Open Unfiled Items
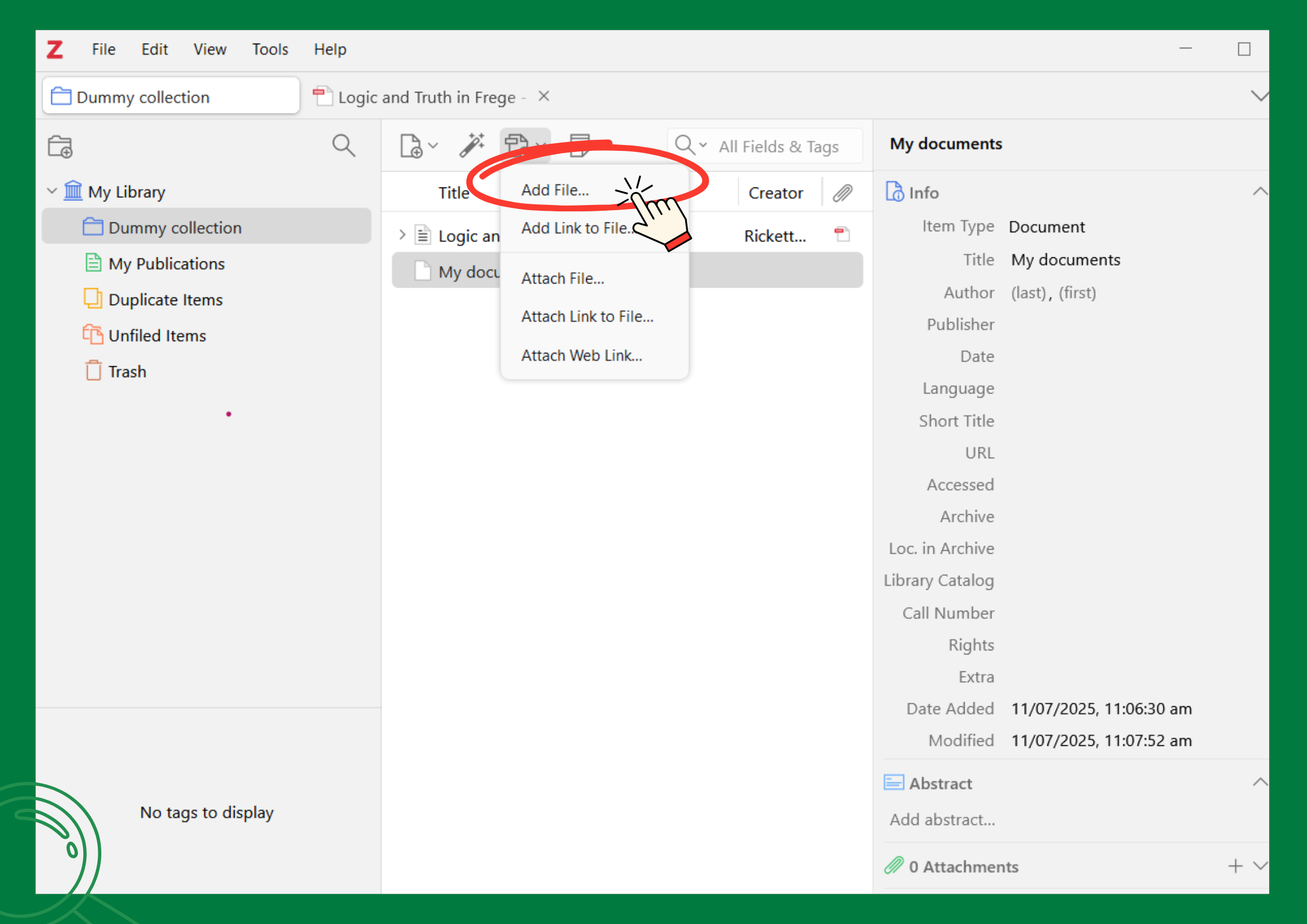 coord(157,335)
